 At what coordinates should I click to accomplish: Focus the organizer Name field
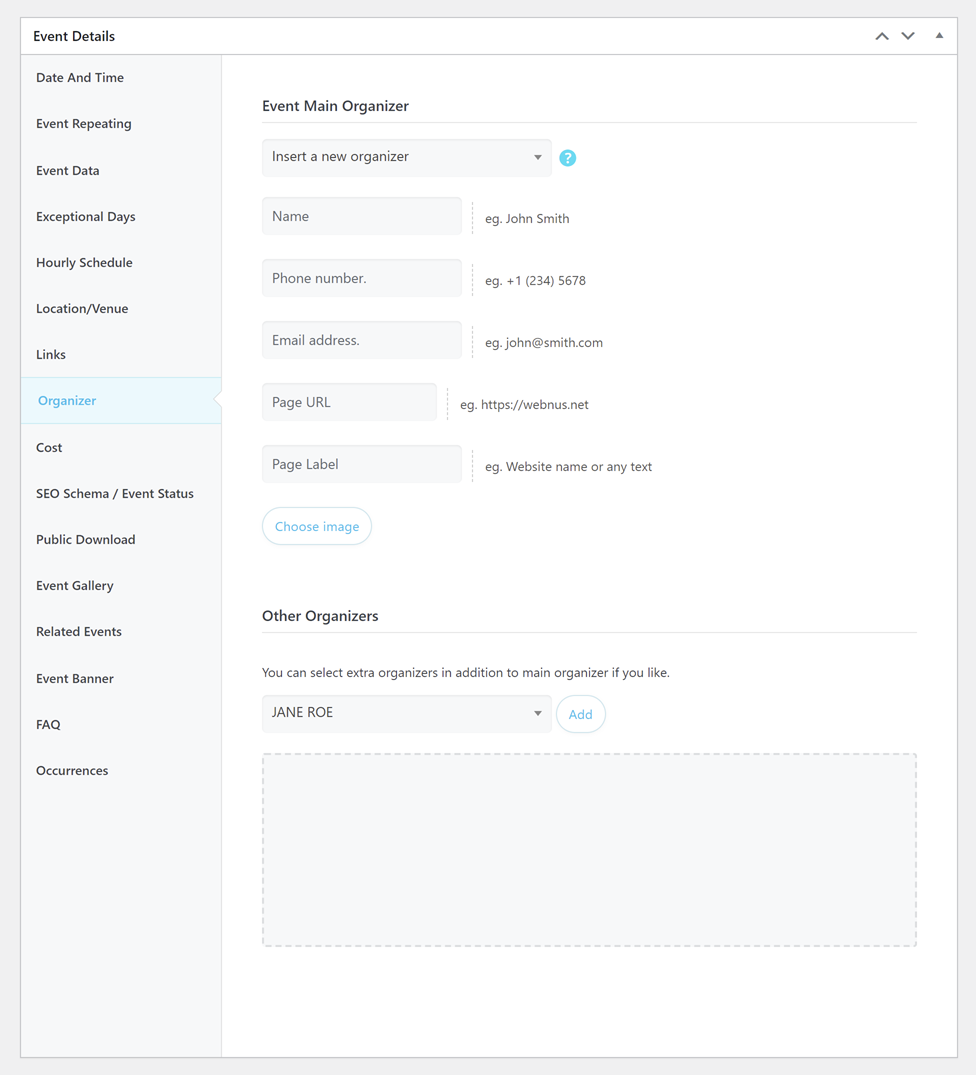[361, 217]
